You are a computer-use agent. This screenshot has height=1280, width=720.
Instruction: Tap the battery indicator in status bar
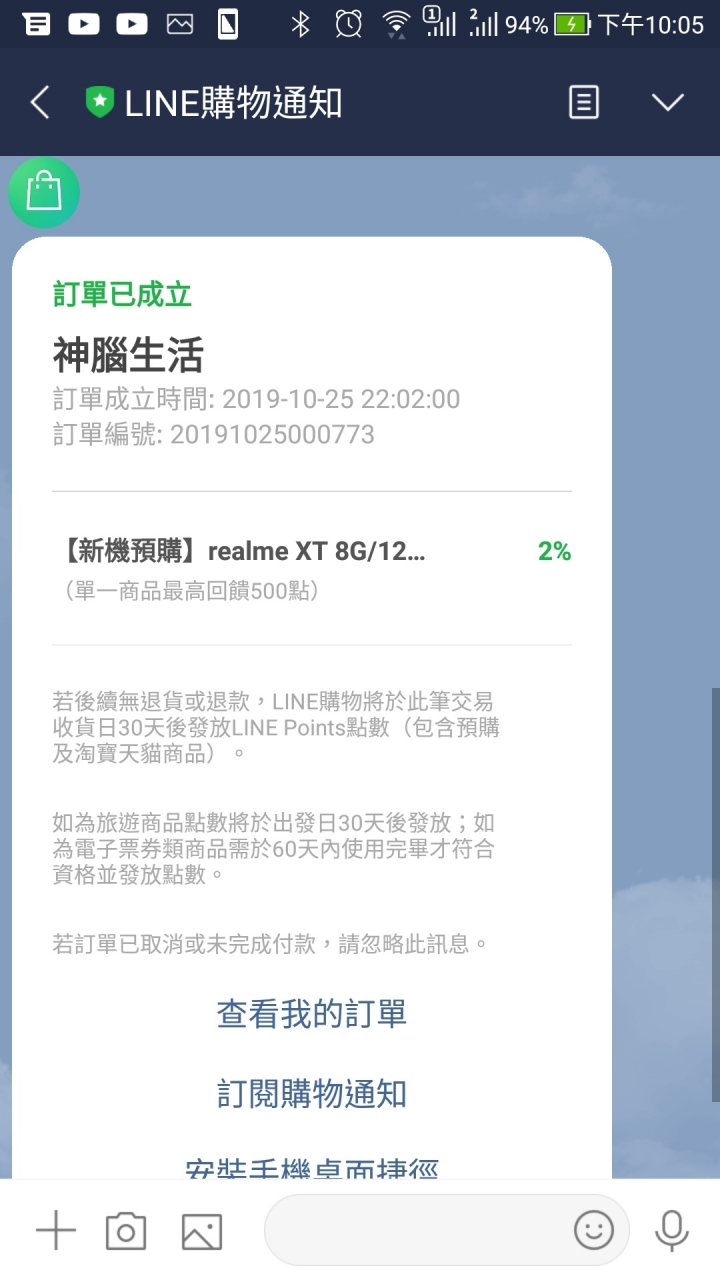click(572, 25)
